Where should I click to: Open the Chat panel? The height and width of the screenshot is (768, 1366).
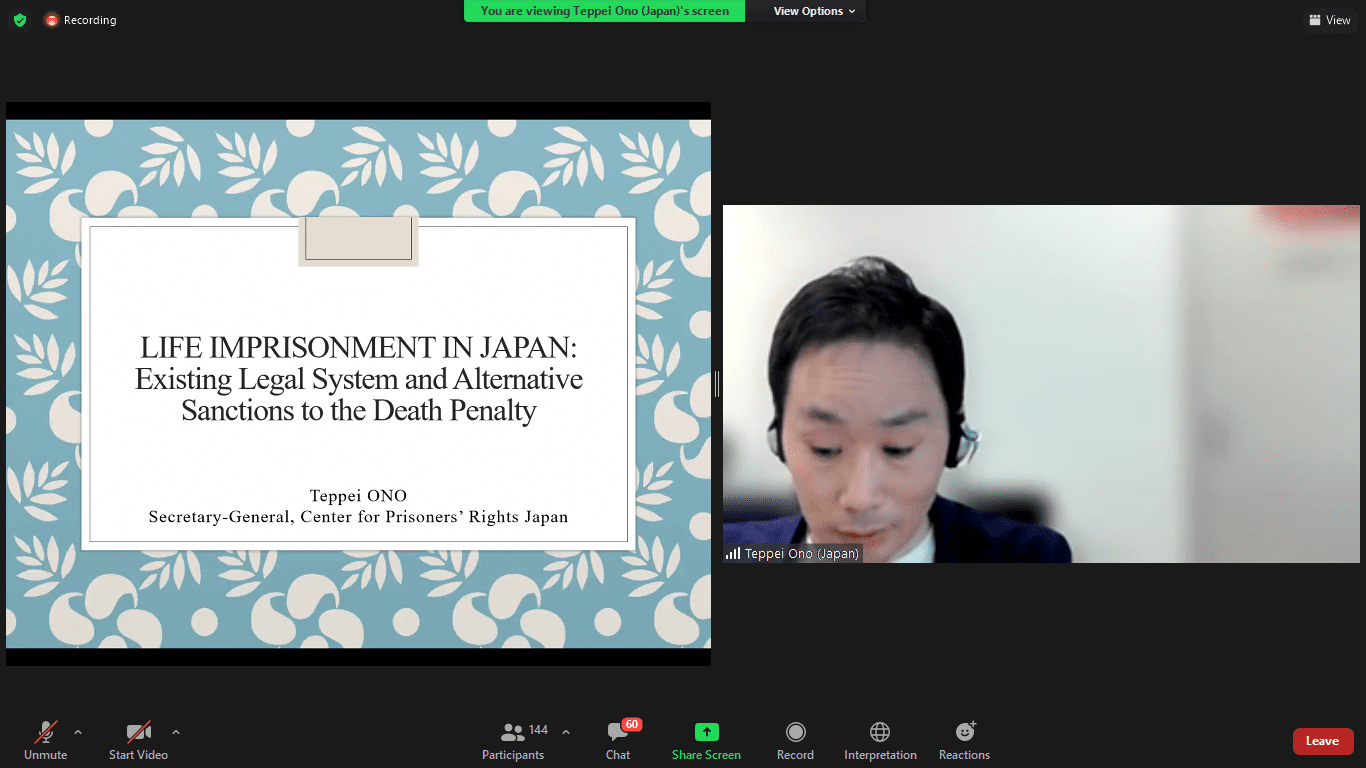pyautogui.click(x=618, y=741)
